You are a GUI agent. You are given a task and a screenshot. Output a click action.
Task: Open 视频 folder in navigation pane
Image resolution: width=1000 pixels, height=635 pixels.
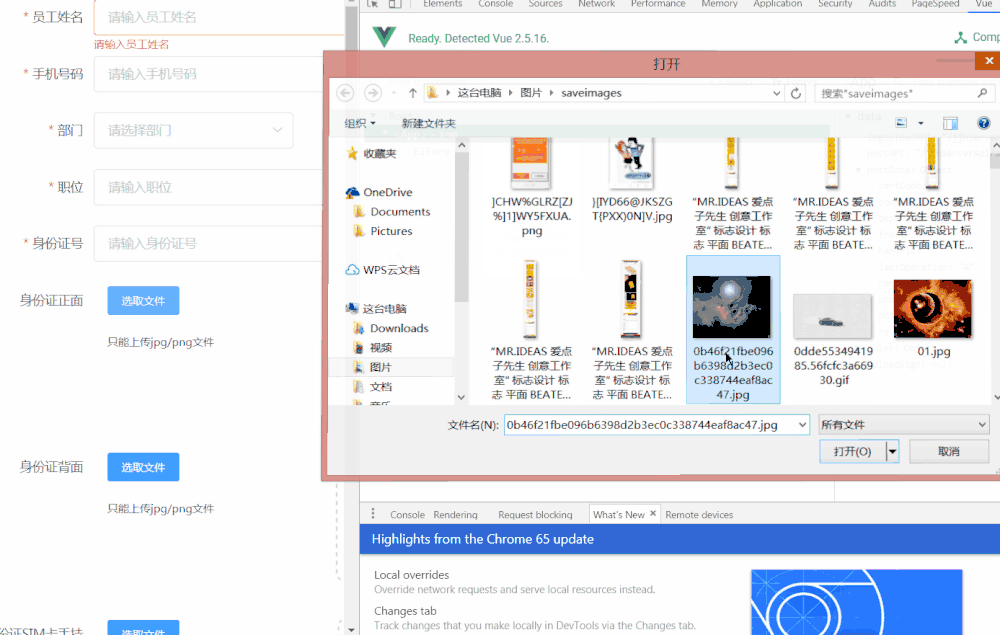point(373,347)
